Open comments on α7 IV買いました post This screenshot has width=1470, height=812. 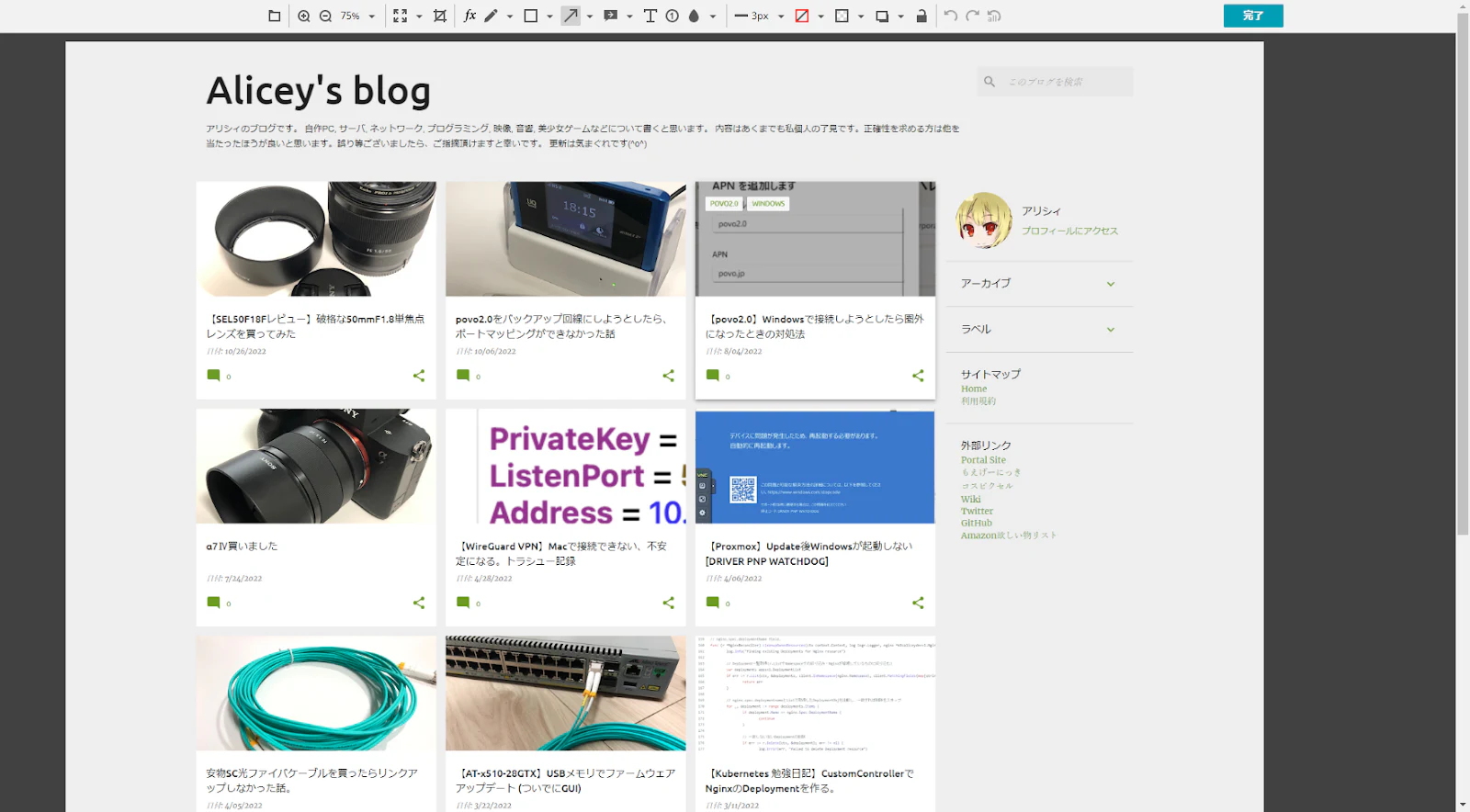pos(213,603)
